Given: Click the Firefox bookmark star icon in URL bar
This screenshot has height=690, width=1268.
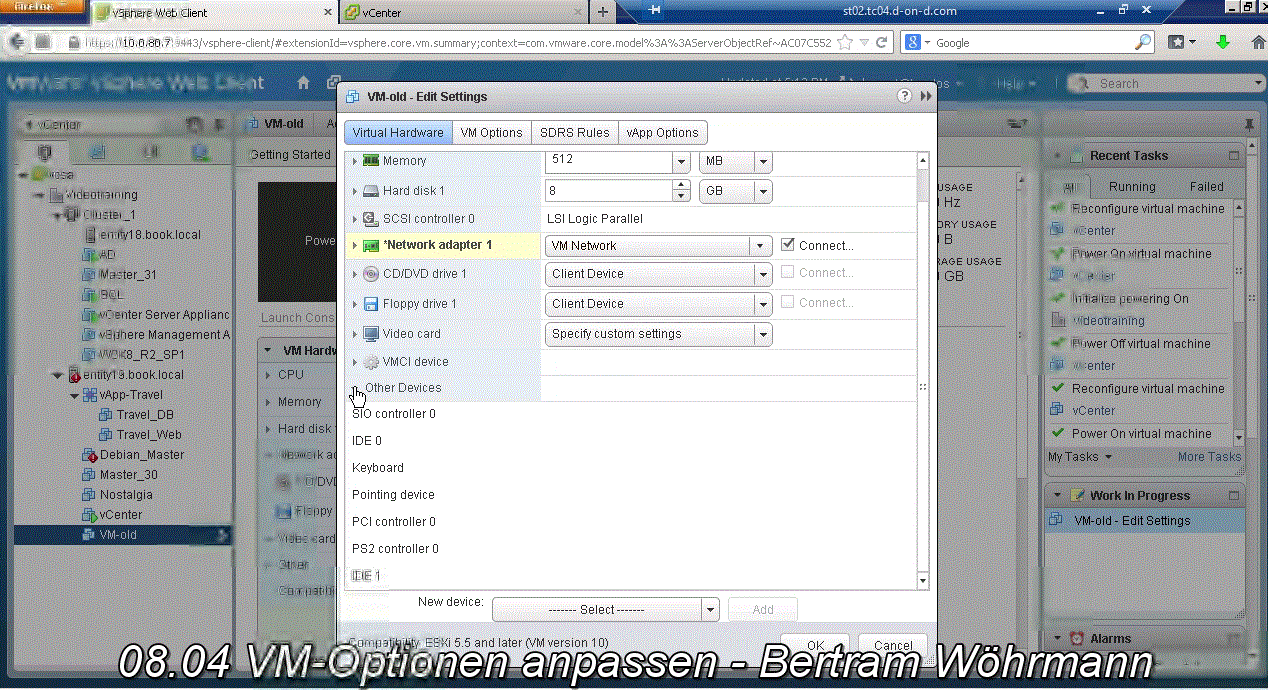Looking at the screenshot, I should [x=845, y=43].
